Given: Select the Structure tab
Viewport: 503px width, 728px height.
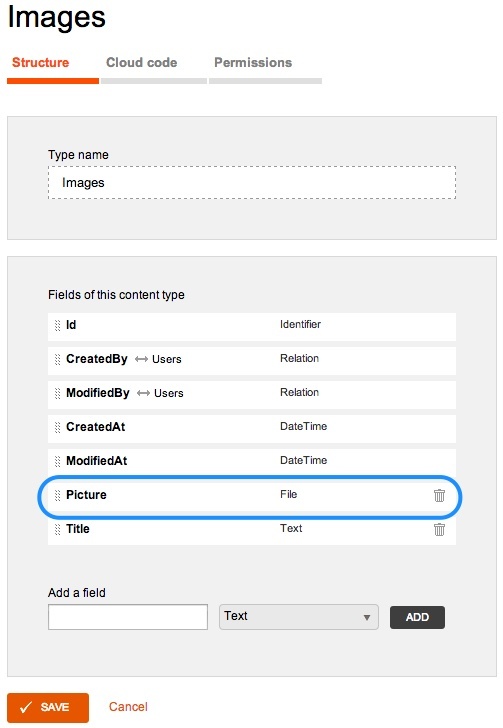Looking at the screenshot, I should [x=40, y=63].
